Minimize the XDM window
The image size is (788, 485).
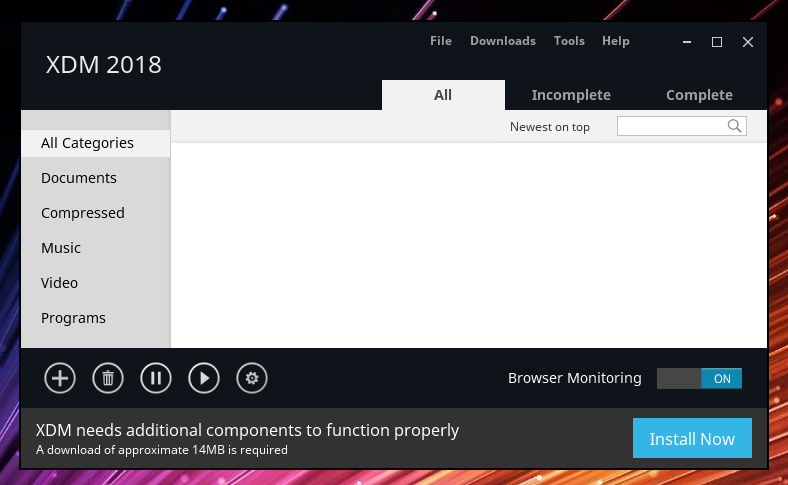[686, 42]
